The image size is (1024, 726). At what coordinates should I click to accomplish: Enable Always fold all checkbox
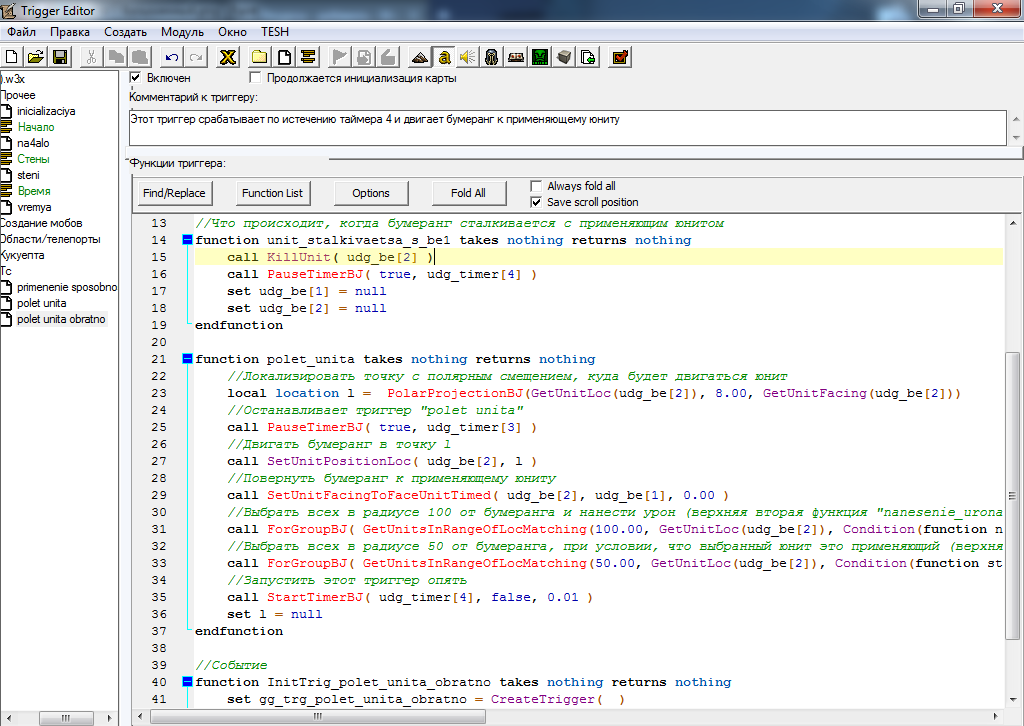coord(537,186)
